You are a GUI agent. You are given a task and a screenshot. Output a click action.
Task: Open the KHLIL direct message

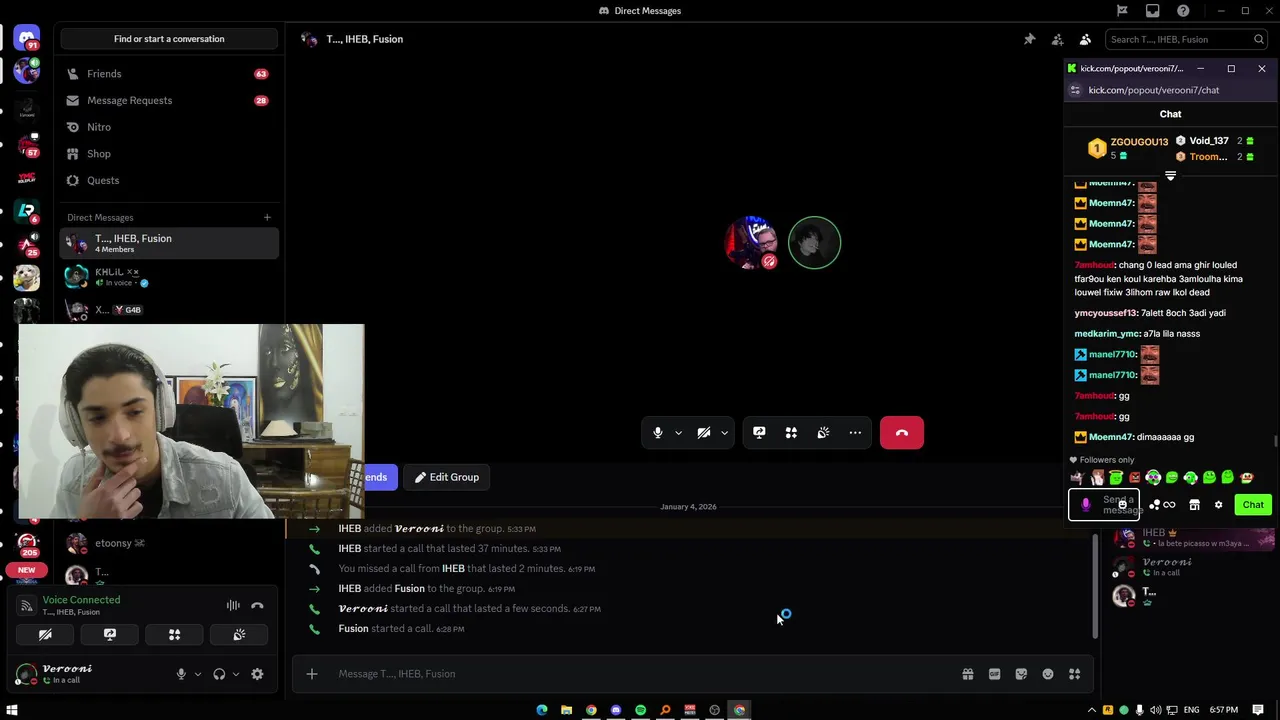(169, 276)
